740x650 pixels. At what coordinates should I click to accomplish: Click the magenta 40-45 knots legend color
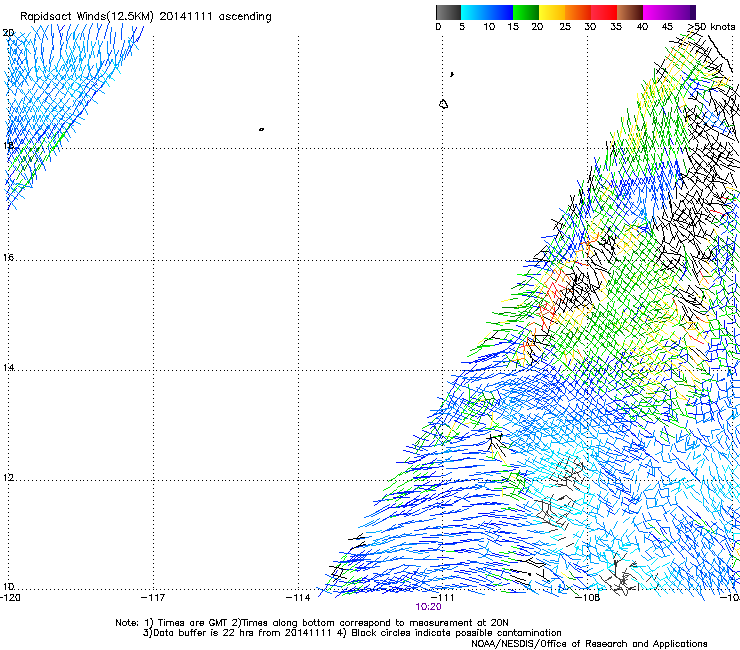pyautogui.click(x=656, y=12)
